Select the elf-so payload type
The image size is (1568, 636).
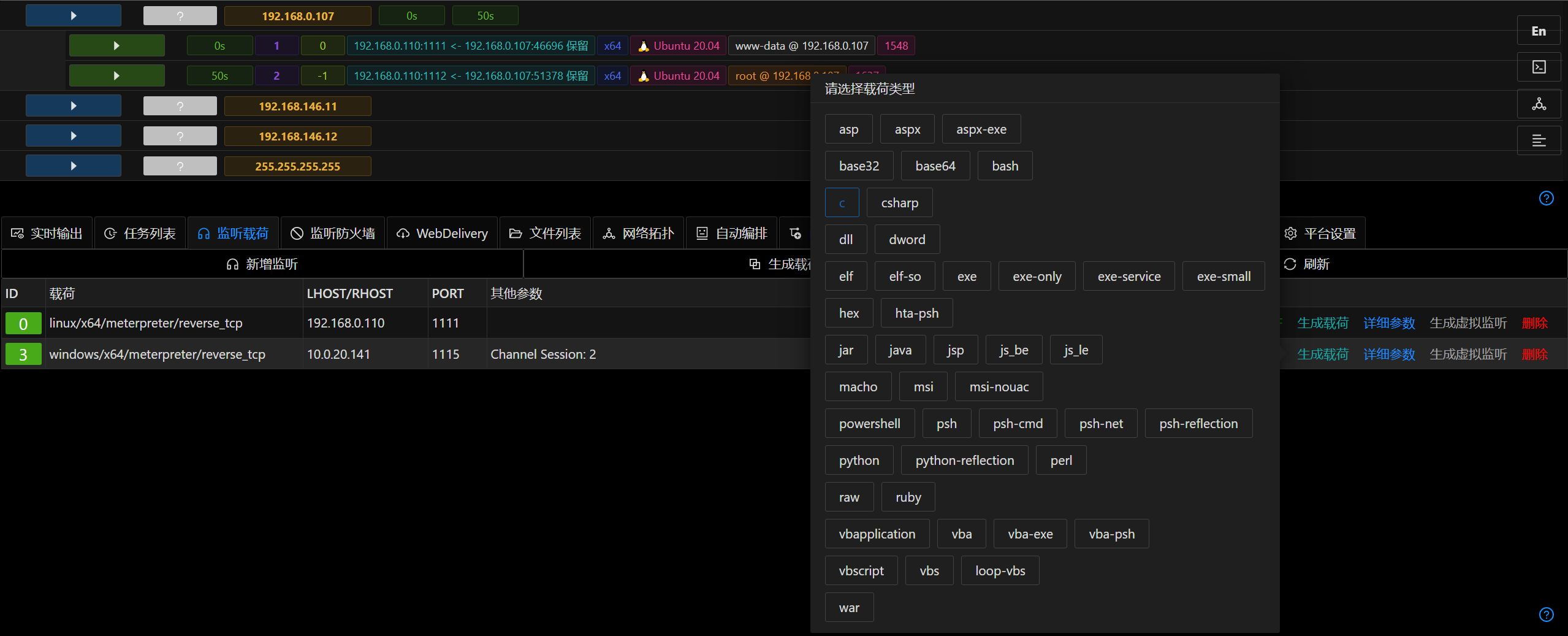pyautogui.click(x=905, y=276)
